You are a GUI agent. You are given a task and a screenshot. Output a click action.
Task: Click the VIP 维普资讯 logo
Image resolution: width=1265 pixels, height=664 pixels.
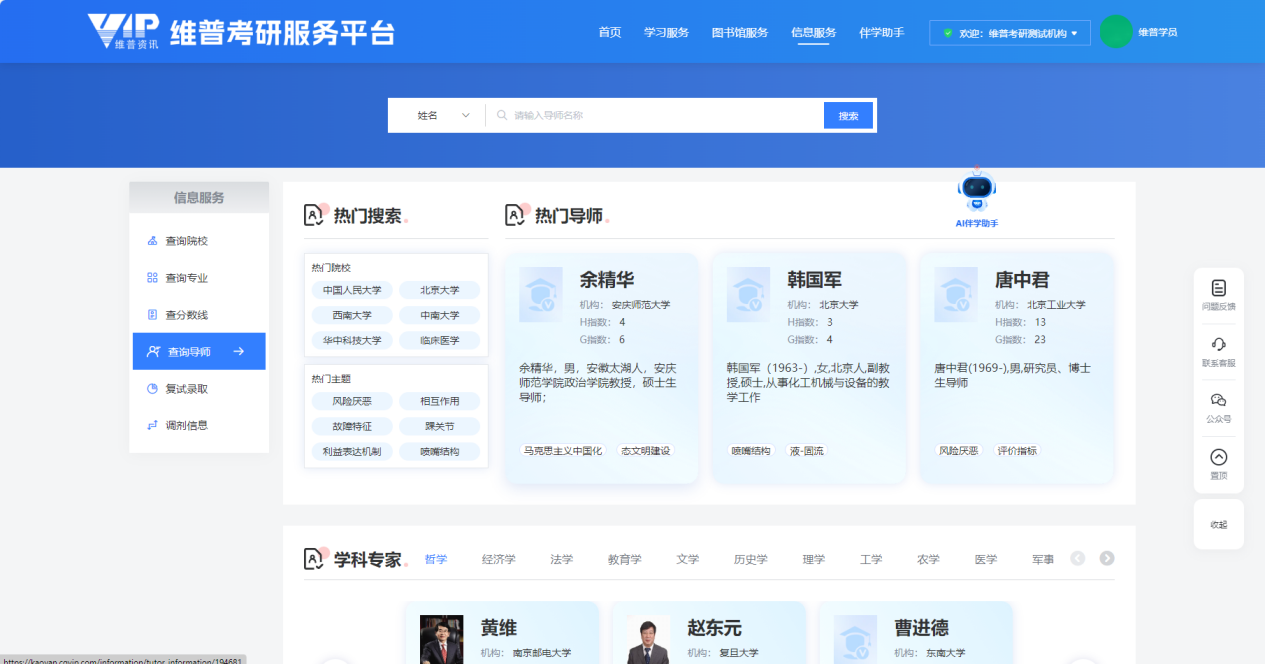[123, 31]
